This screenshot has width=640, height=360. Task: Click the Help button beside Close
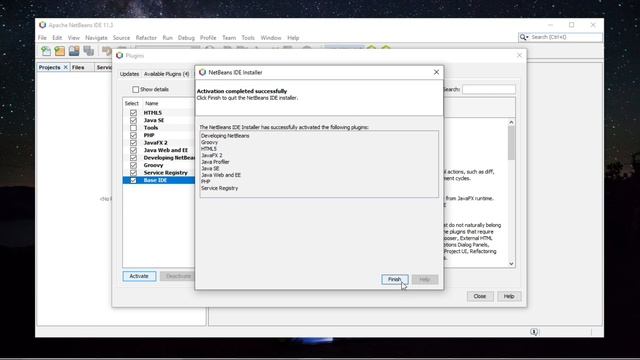pyautogui.click(x=509, y=296)
